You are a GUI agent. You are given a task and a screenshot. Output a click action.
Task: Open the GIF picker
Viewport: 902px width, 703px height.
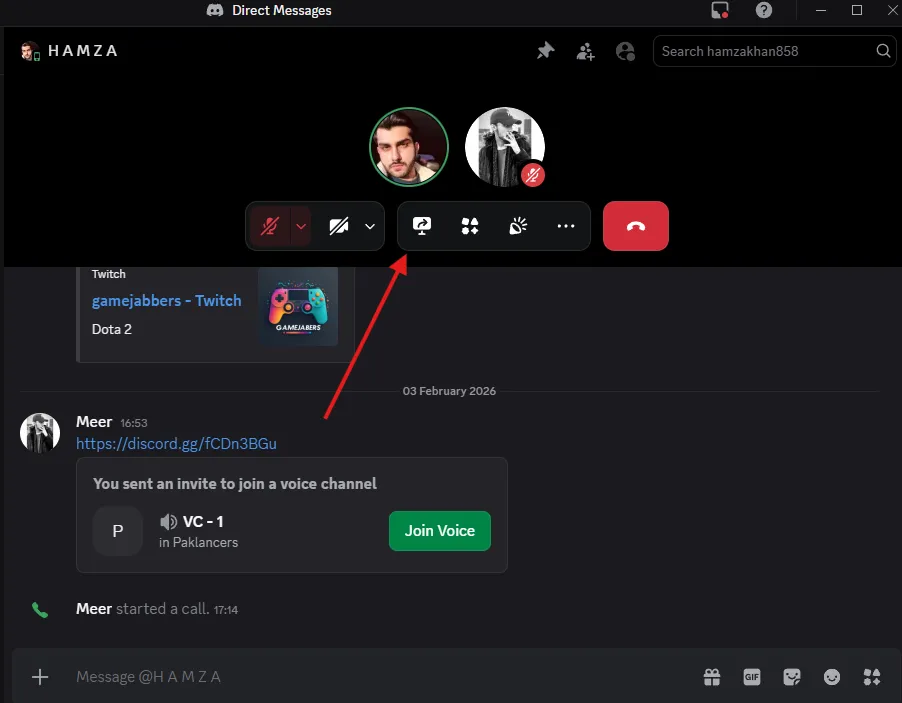(x=752, y=677)
